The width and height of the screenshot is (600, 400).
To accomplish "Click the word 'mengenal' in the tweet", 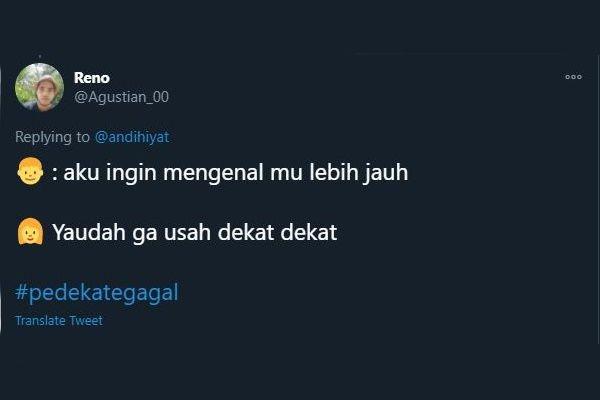I will 214,173.
